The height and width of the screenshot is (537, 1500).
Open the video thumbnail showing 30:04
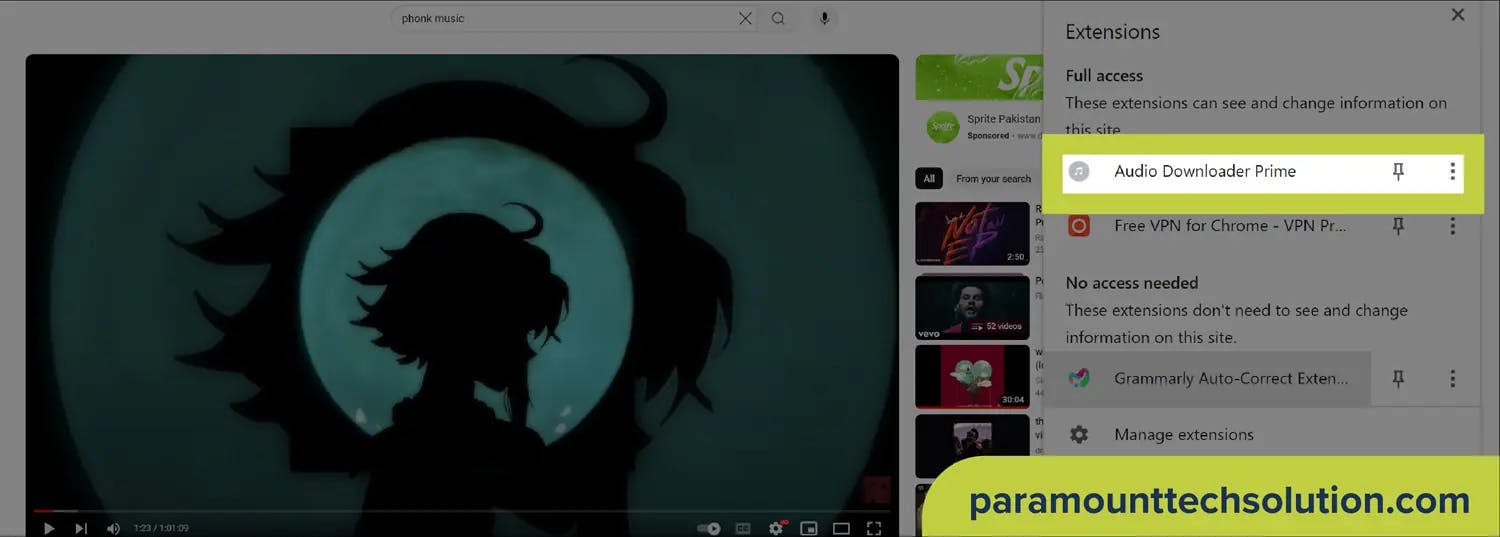[972, 377]
